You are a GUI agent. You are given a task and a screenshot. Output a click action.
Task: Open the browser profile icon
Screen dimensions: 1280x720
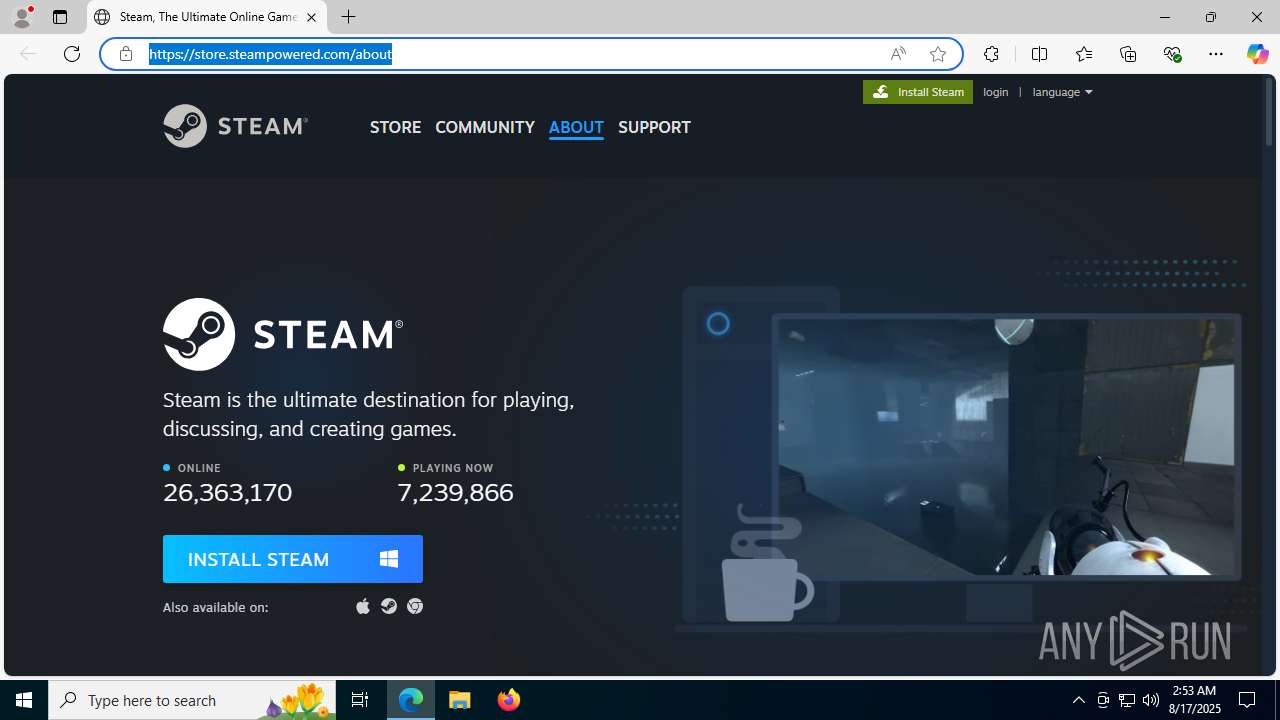tap(22, 17)
